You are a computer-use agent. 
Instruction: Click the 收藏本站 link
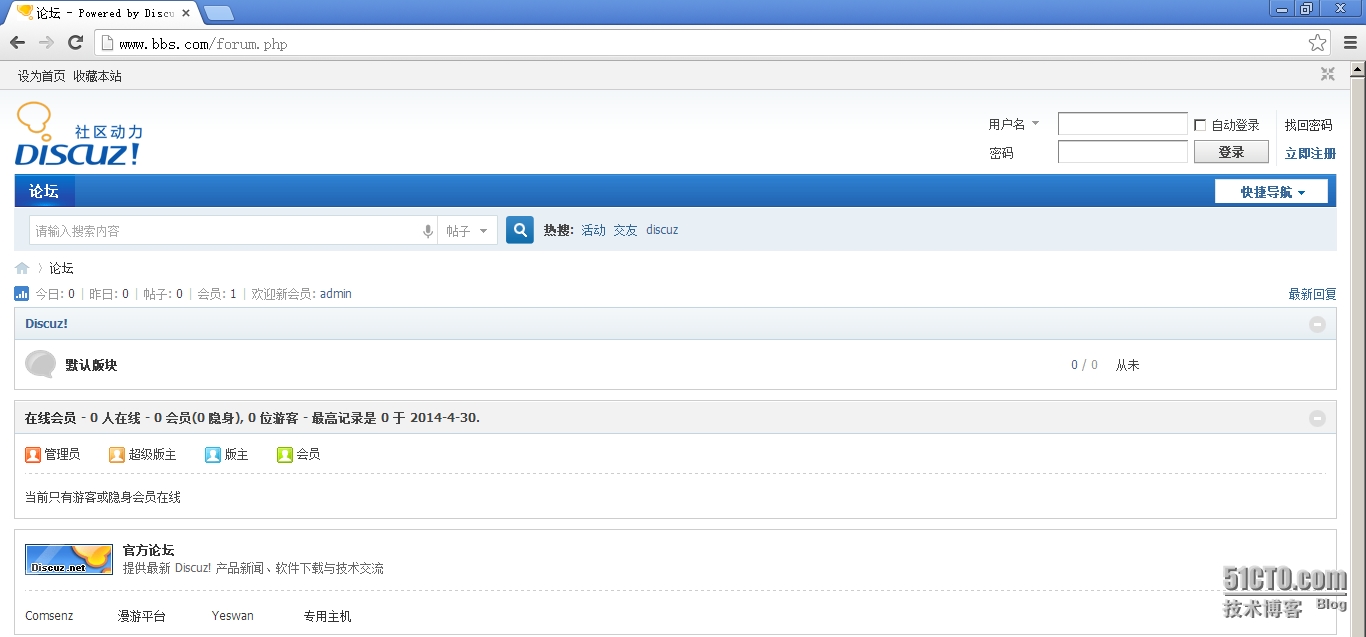point(97,76)
